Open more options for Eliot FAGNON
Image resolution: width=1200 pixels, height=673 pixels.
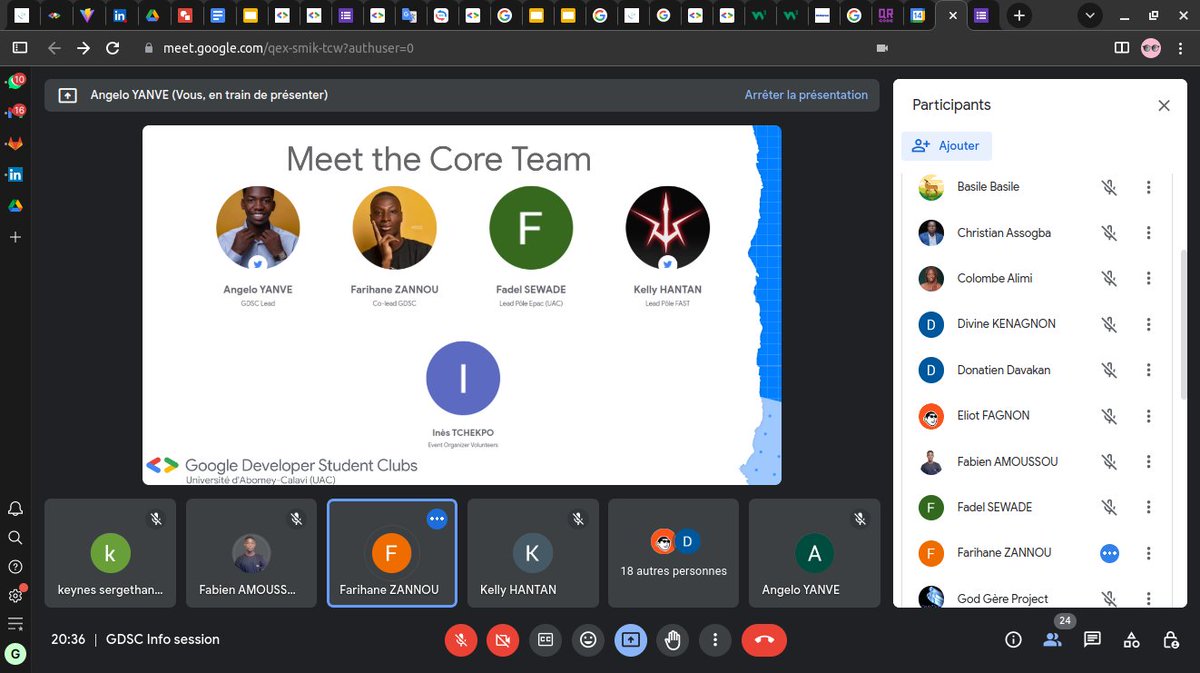pyautogui.click(x=1149, y=416)
